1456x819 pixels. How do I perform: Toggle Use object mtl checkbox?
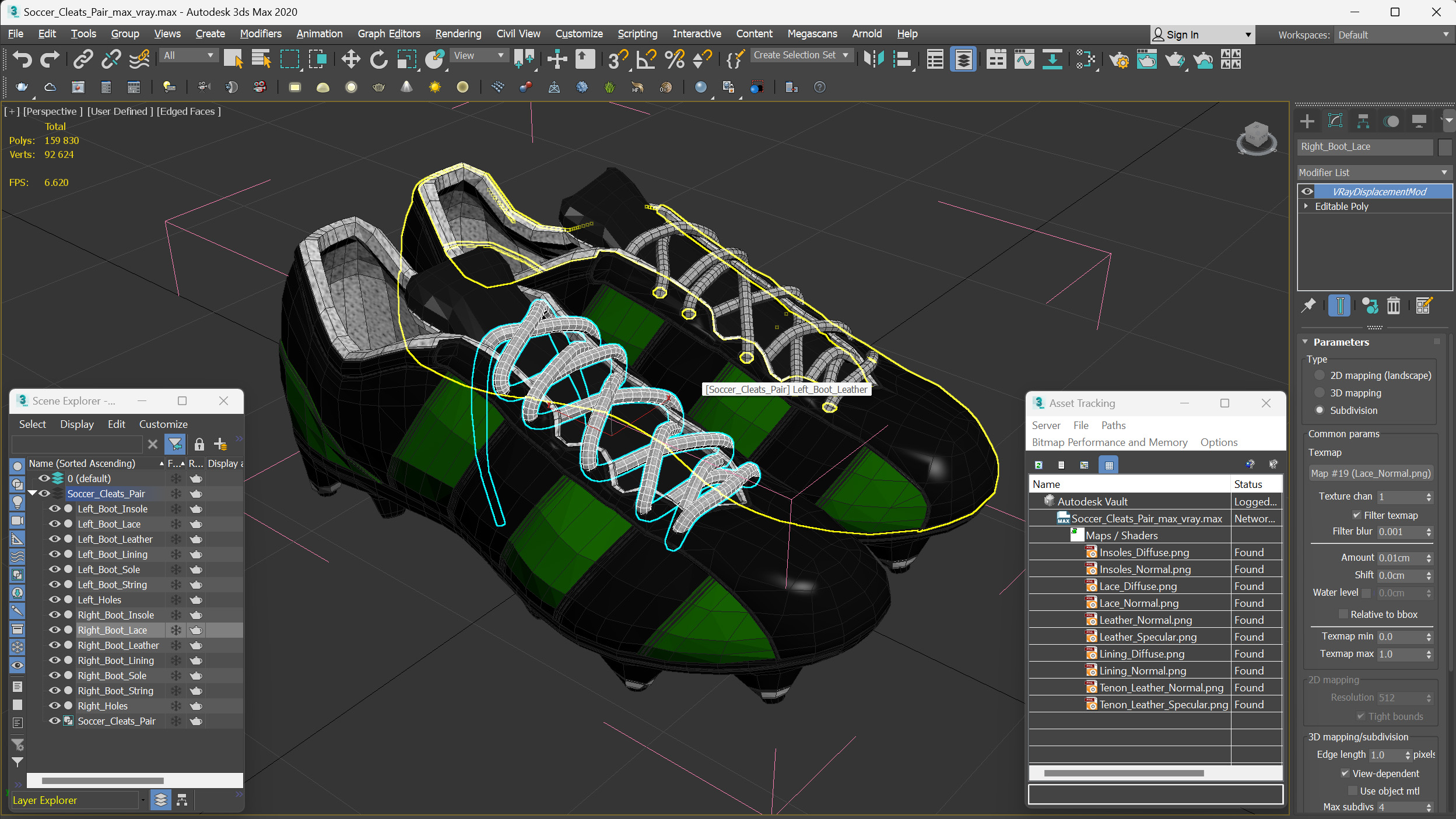click(1353, 791)
